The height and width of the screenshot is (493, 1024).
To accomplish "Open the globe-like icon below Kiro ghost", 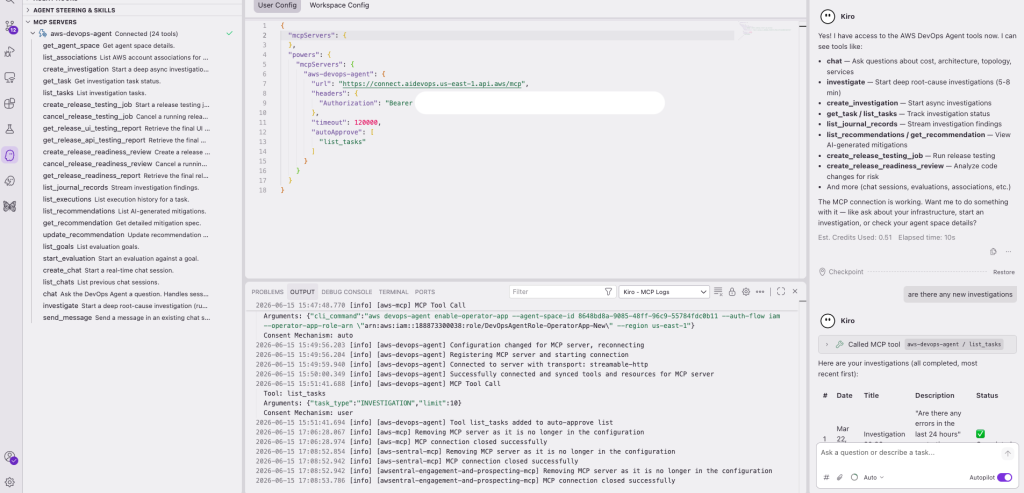I will coord(10,181).
